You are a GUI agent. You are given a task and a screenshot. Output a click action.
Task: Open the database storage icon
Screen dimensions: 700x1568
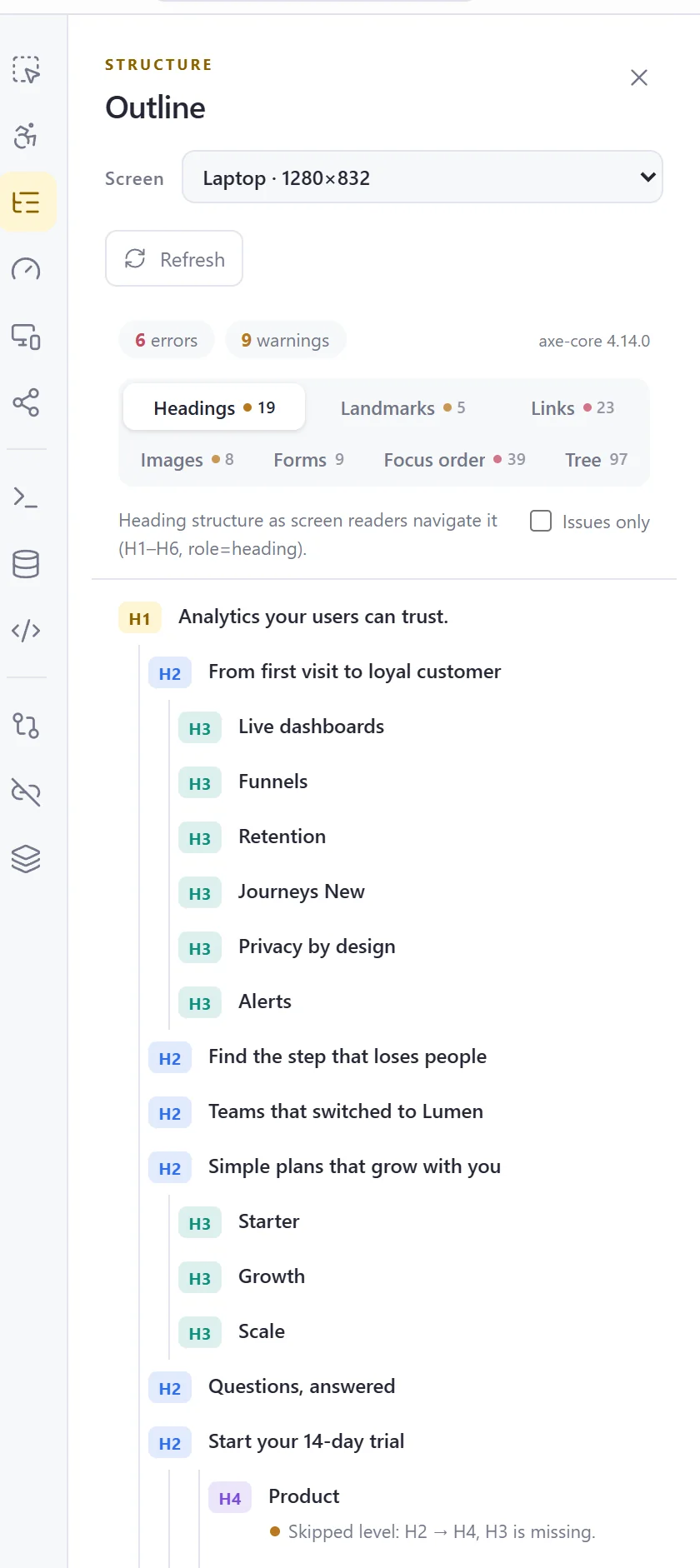[26, 564]
